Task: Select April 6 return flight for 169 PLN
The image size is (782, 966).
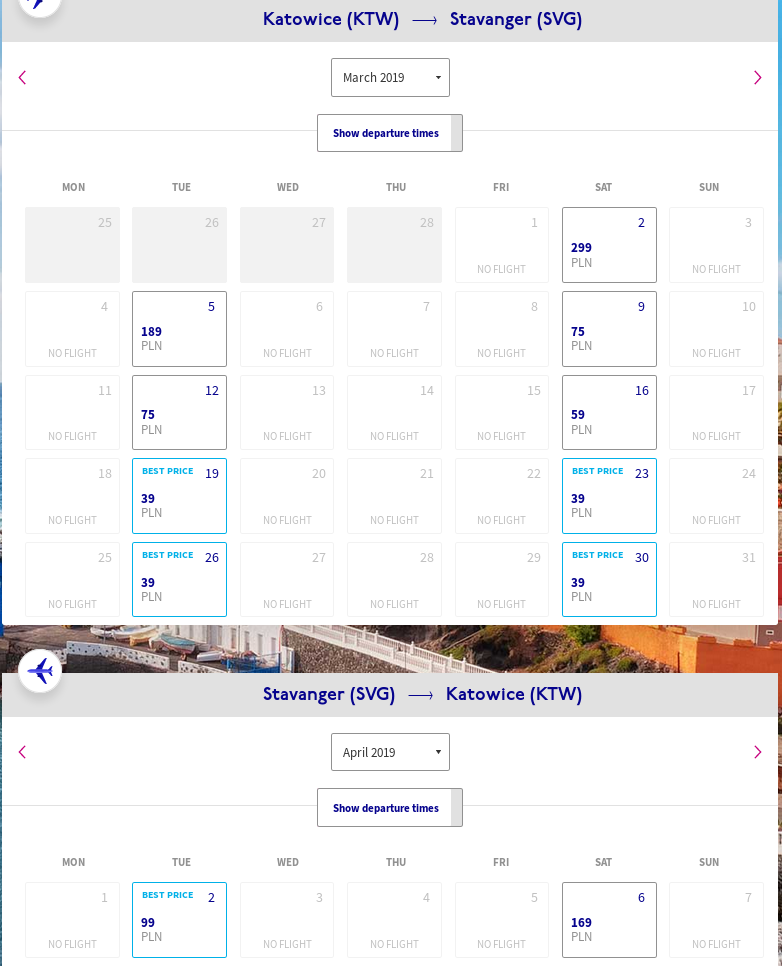Action: (609, 920)
